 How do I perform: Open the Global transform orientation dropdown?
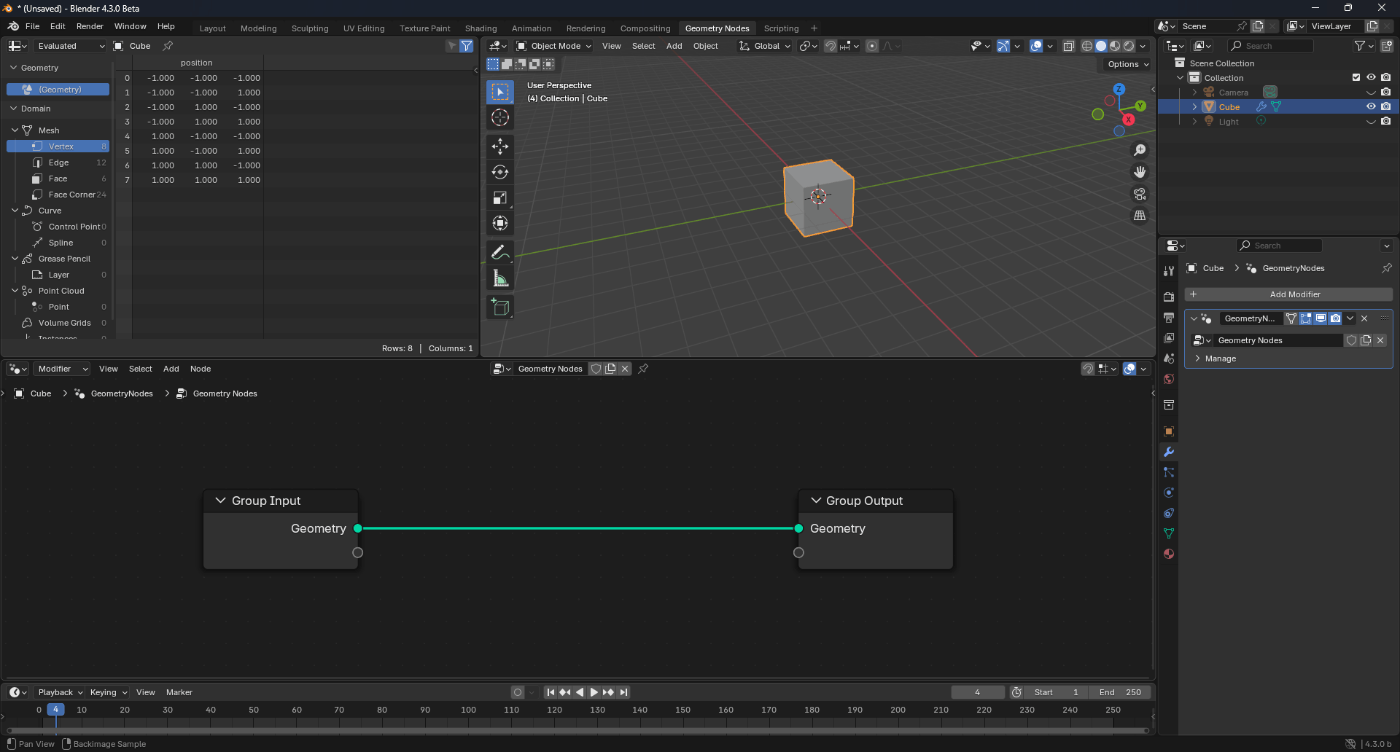[765, 46]
